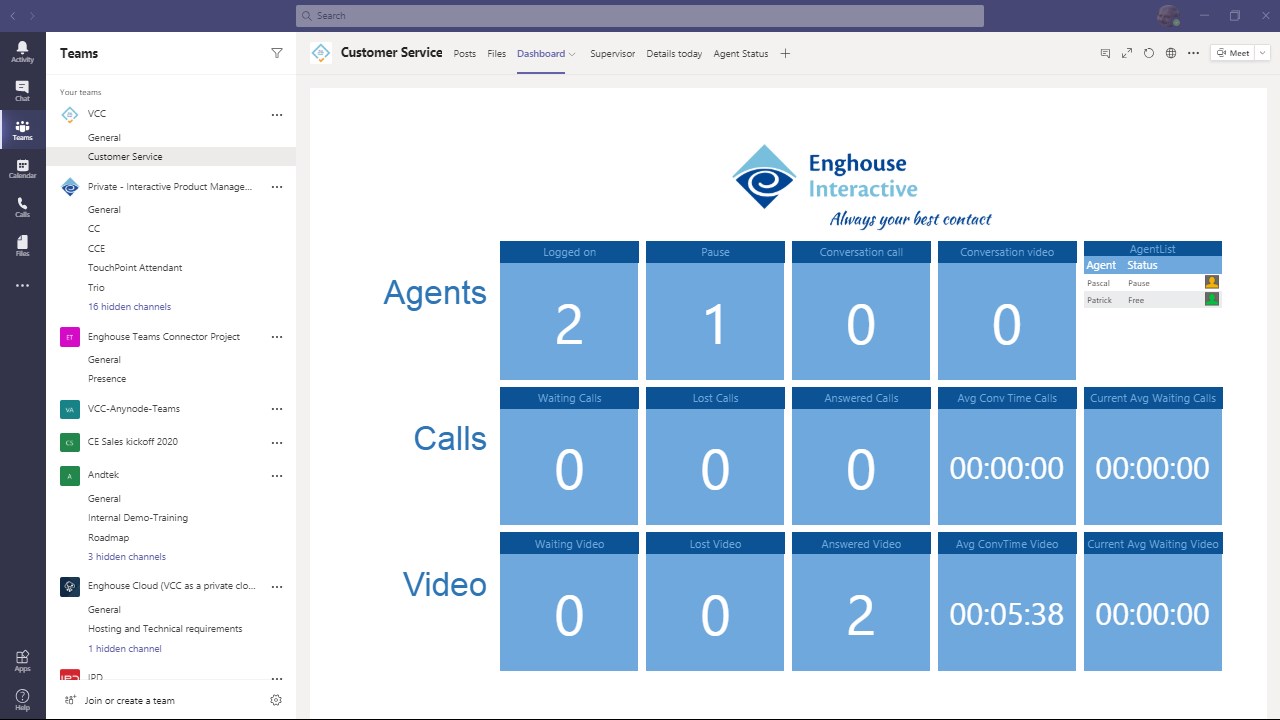This screenshot has width=1280, height=720.
Task: Select the Dashboard tab
Action: coord(541,54)
